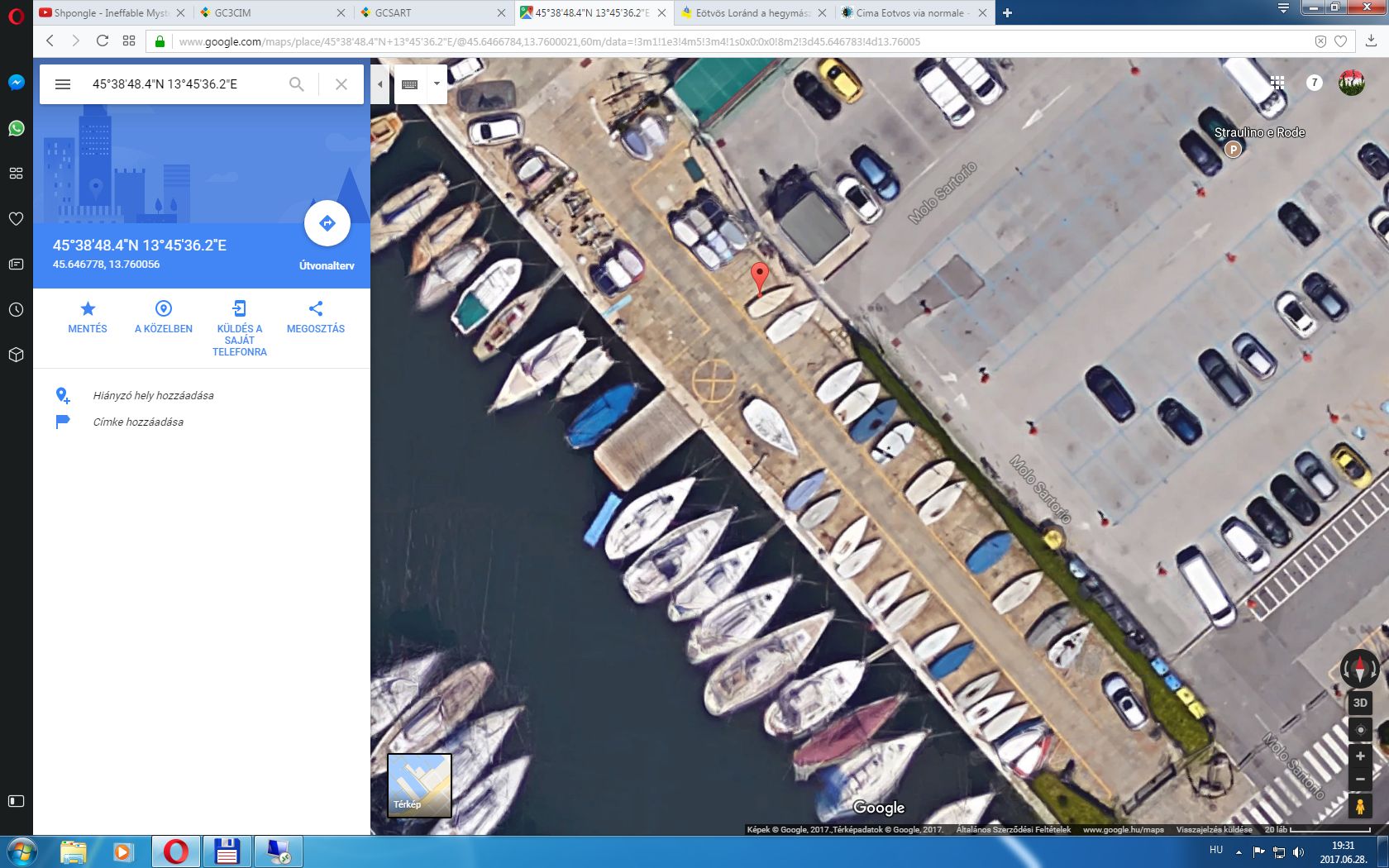The height and width of the screenshot is (868, 1389).
Task: Clear the search box with X
Action: [x=341, y=84]
